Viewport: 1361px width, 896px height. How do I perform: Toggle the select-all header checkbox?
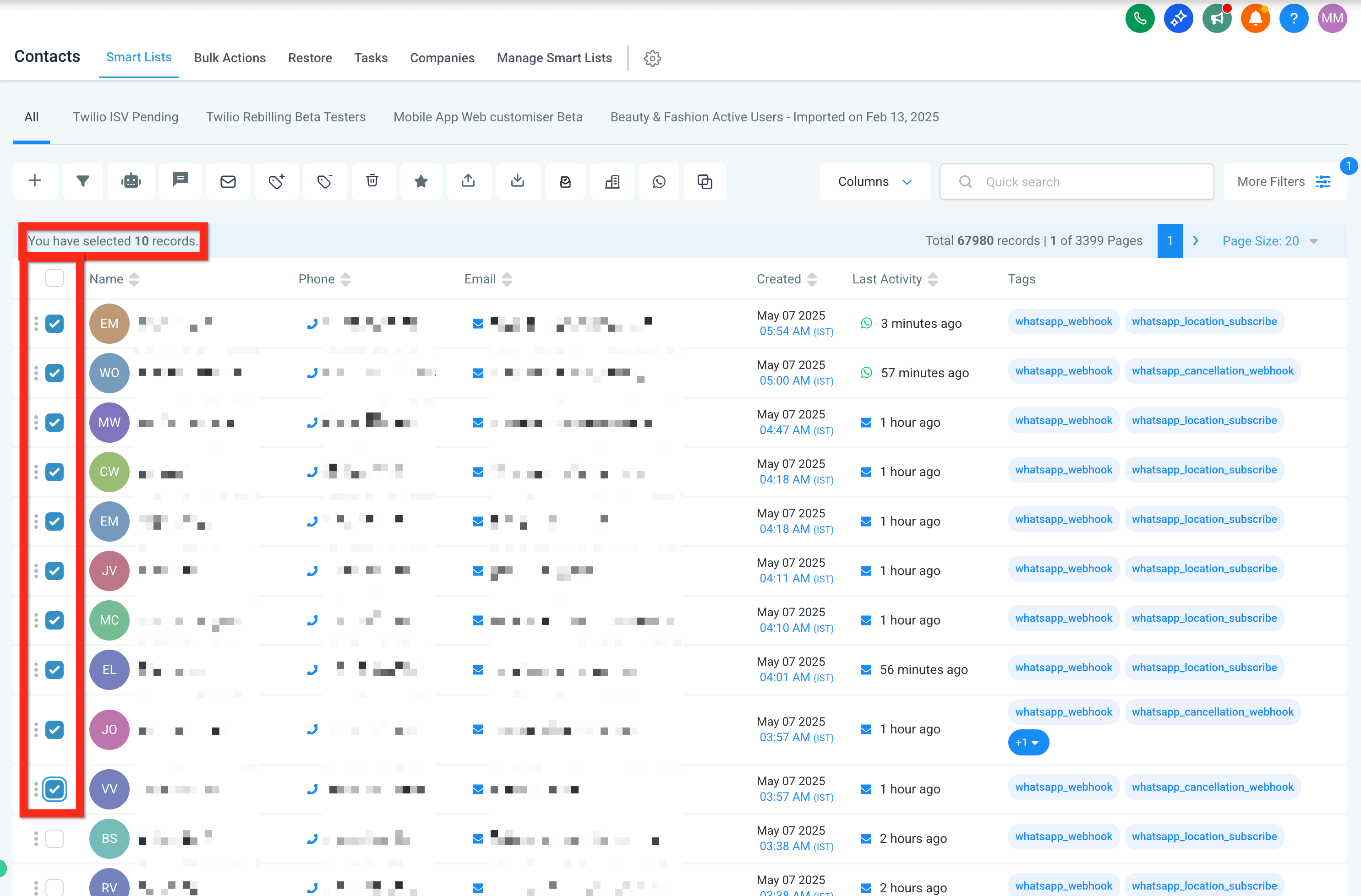coord(55,278)
